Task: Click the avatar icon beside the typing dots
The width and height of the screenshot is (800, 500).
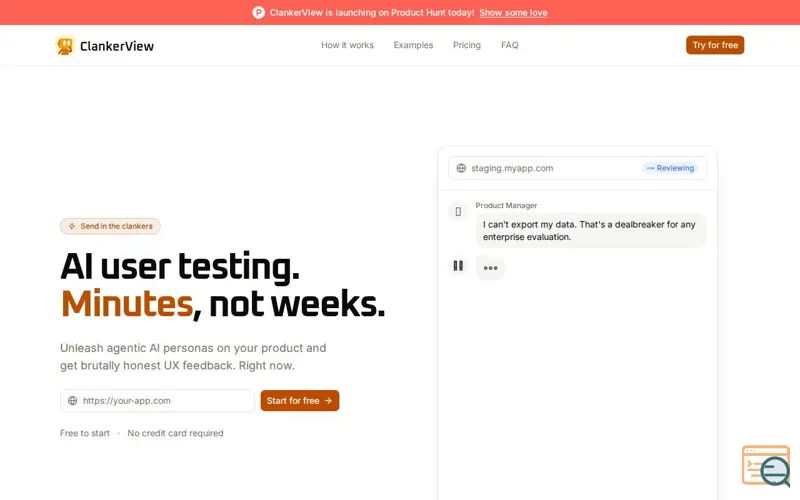Action: [x=458, y=266]
